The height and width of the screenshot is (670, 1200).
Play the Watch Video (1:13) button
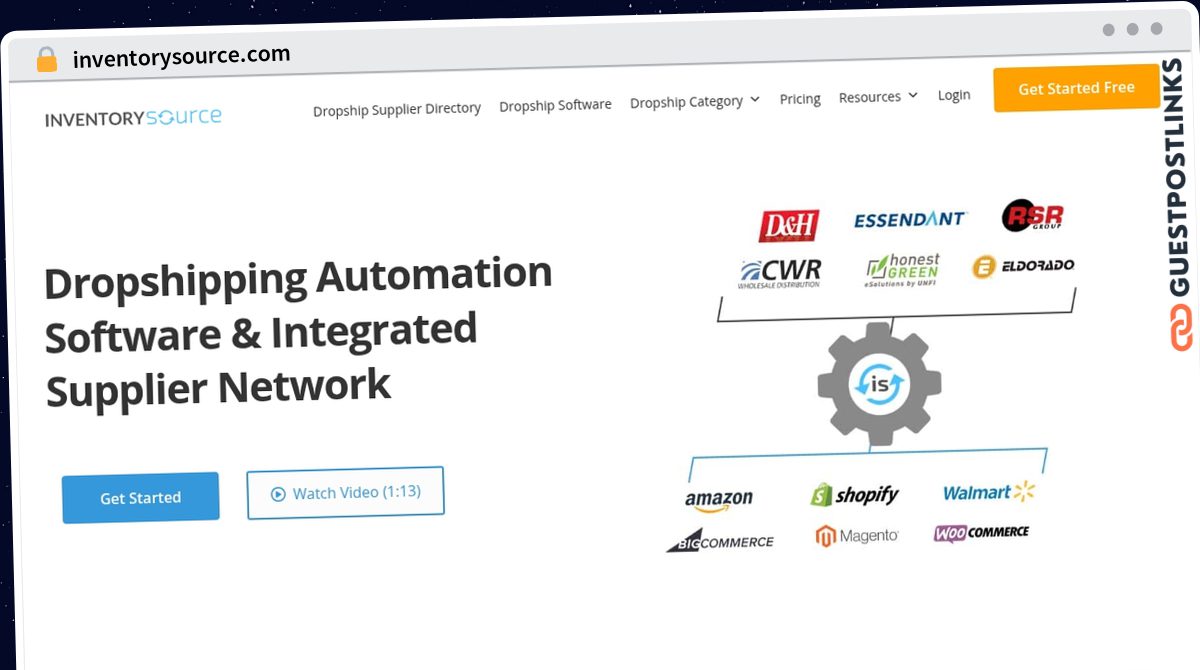tap(345, 493)
